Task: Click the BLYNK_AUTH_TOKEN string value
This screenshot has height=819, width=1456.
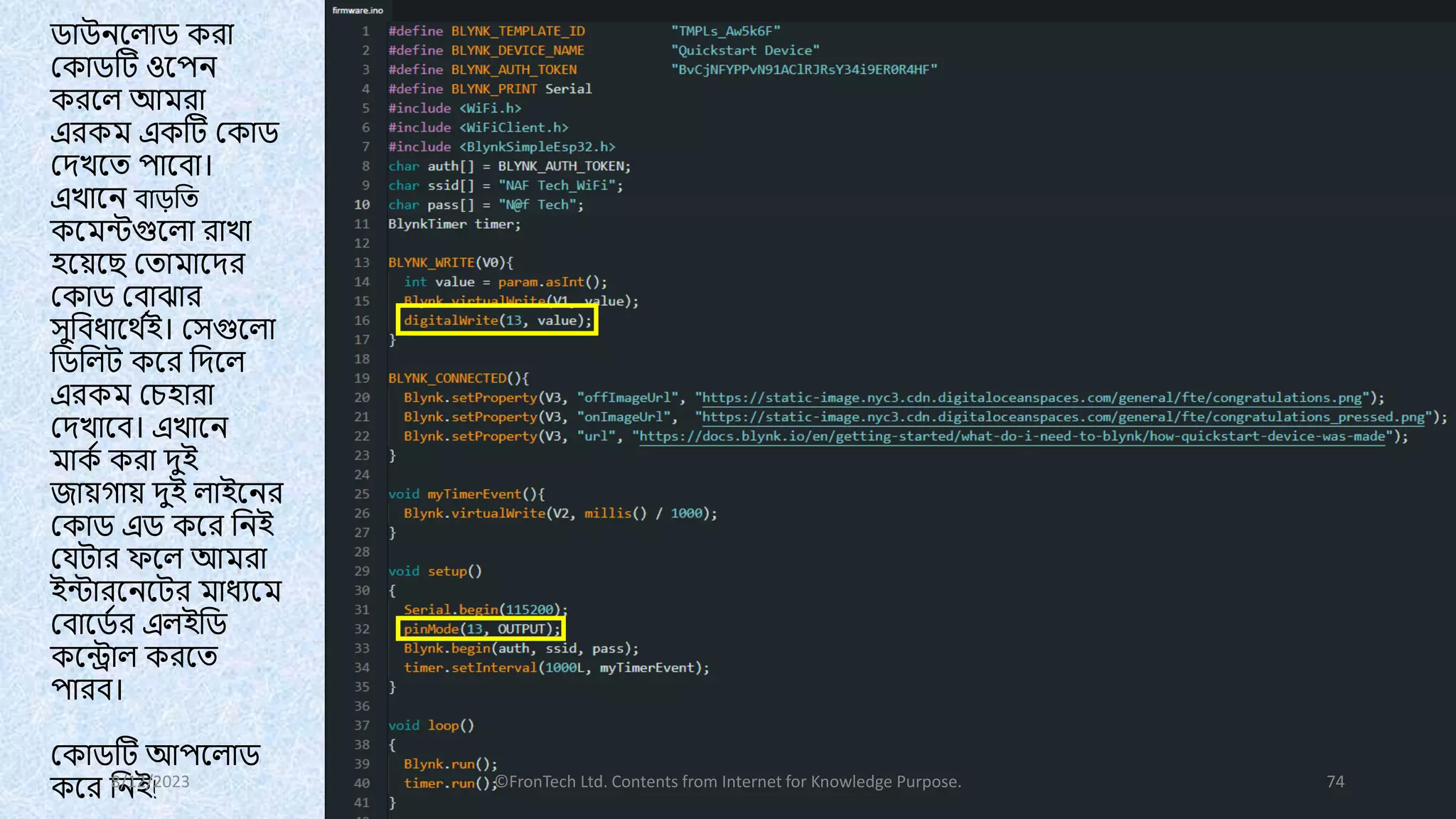Action: (804, 70)
